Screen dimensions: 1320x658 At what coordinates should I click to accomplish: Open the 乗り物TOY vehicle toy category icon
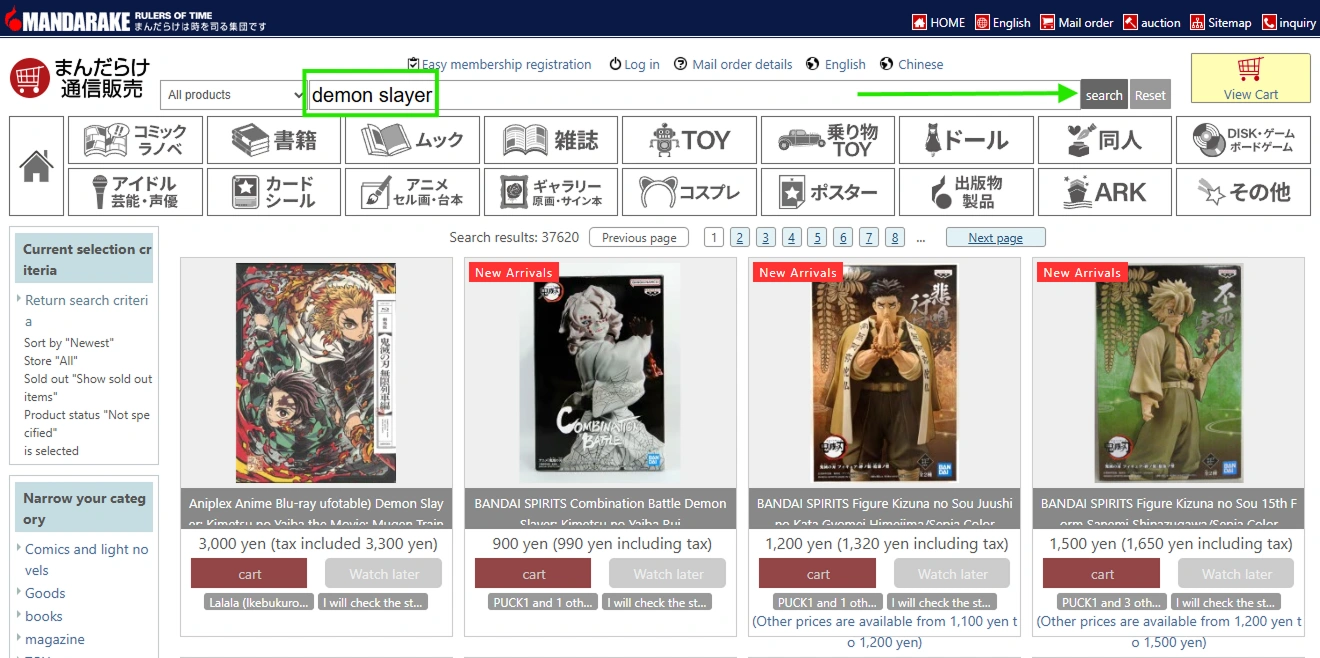827,139
